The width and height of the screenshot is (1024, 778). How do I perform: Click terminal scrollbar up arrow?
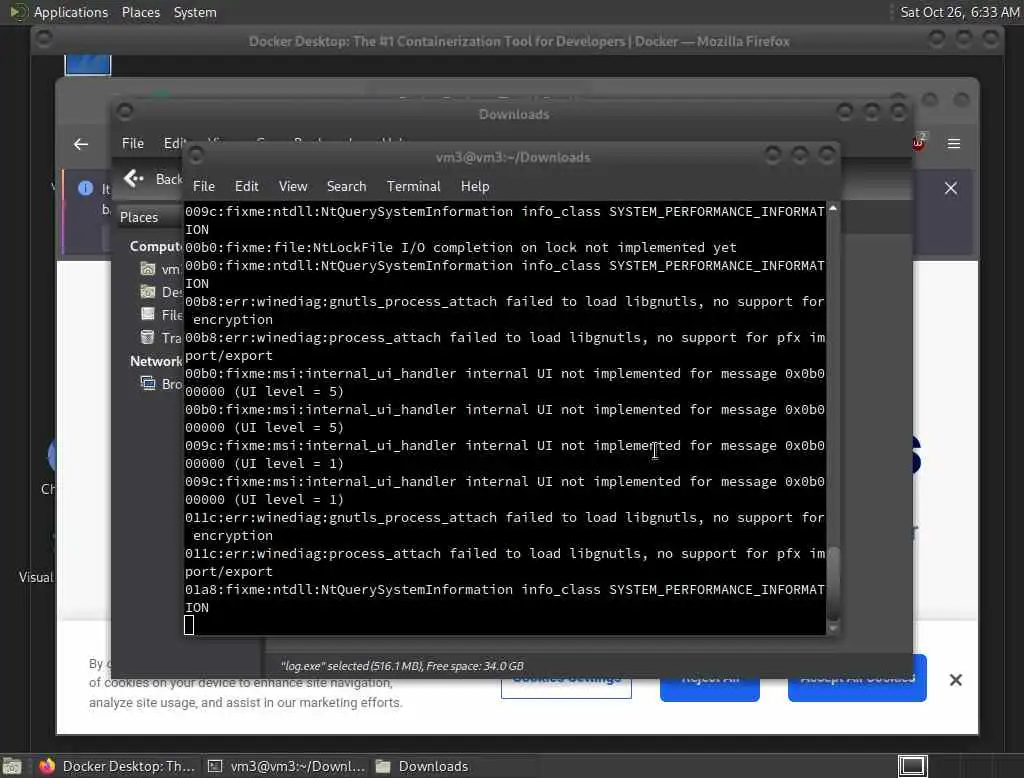tap(833, 208)
